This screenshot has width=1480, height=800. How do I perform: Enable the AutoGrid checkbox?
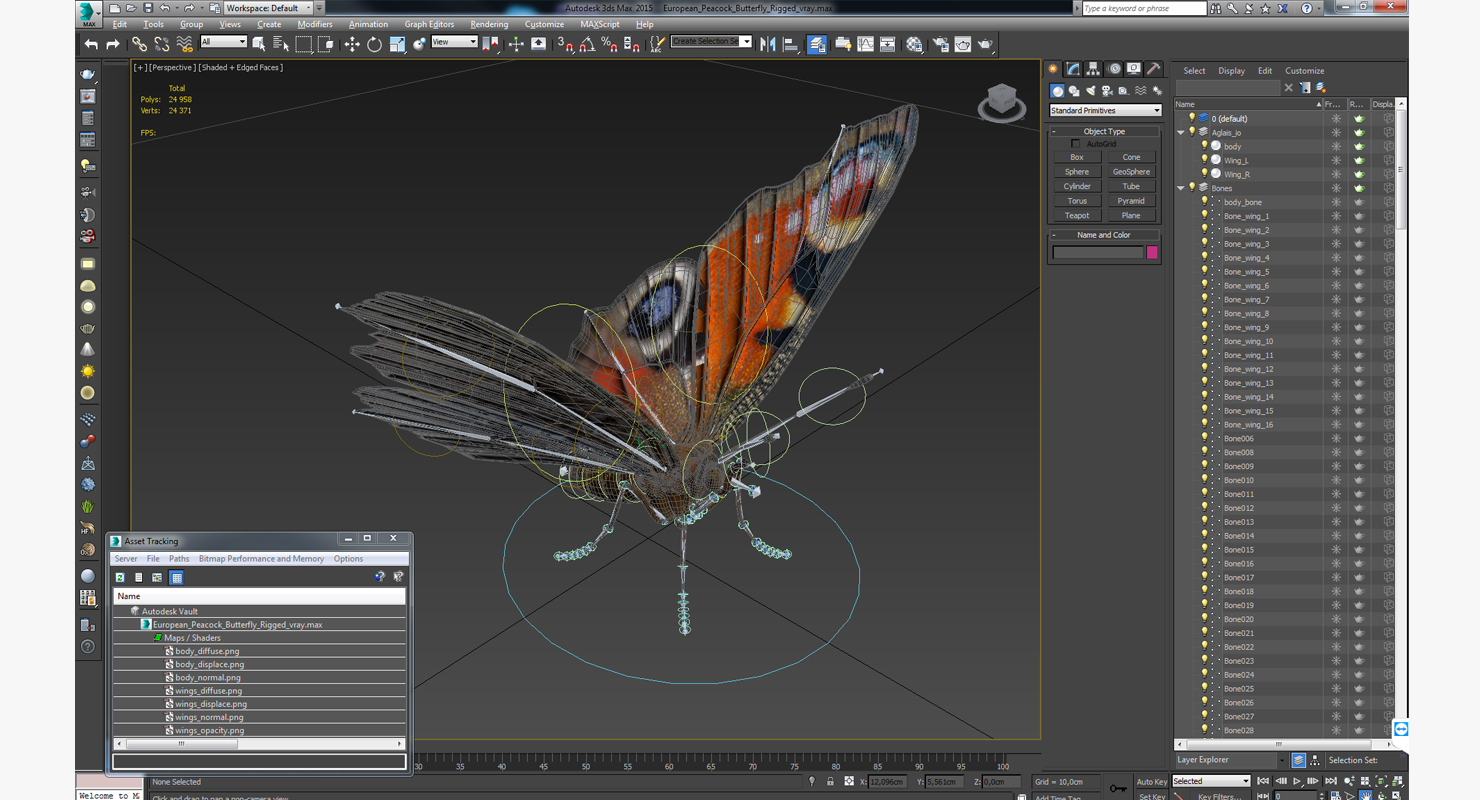tap(1076, 144)
